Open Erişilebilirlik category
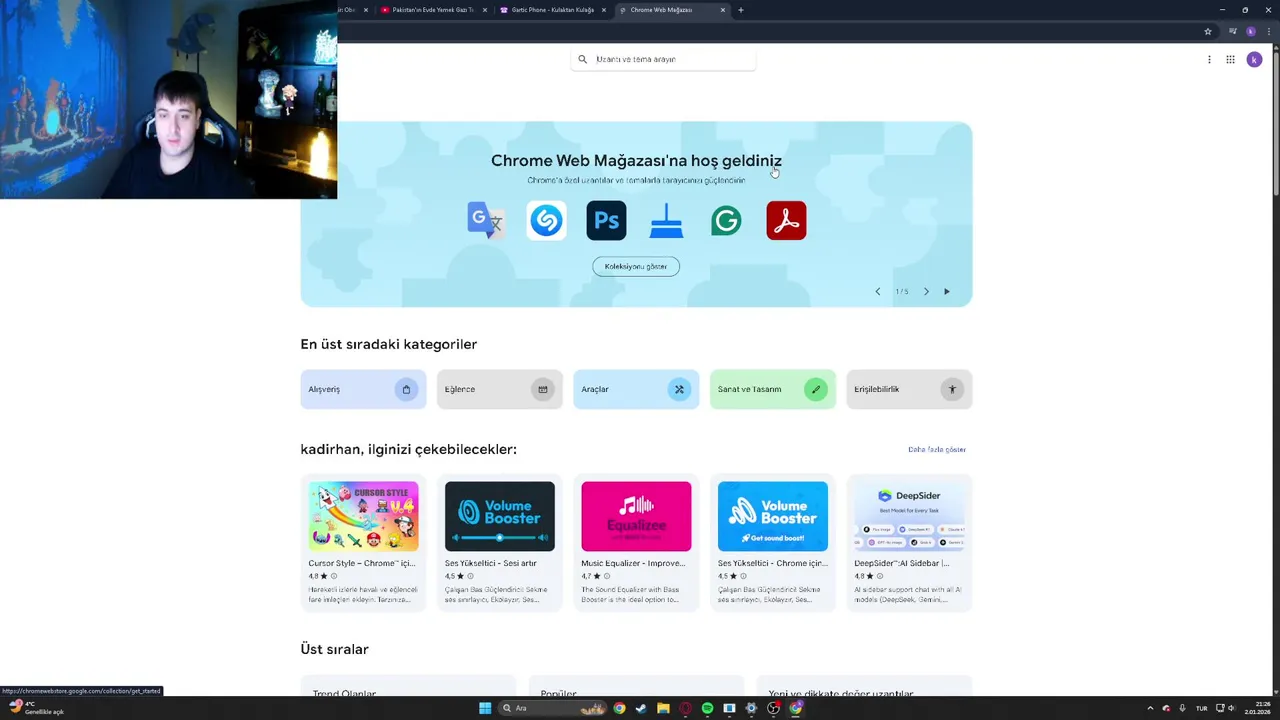 (x=909, y=389)
